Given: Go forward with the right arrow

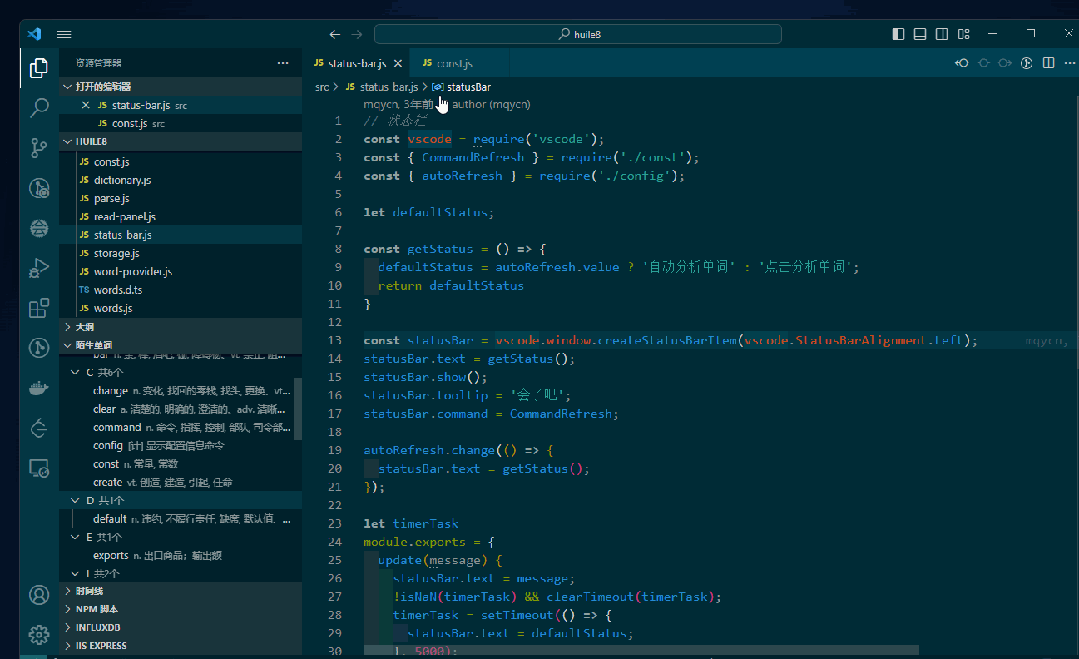Looking at the screenshot, I should coord(356,34).
